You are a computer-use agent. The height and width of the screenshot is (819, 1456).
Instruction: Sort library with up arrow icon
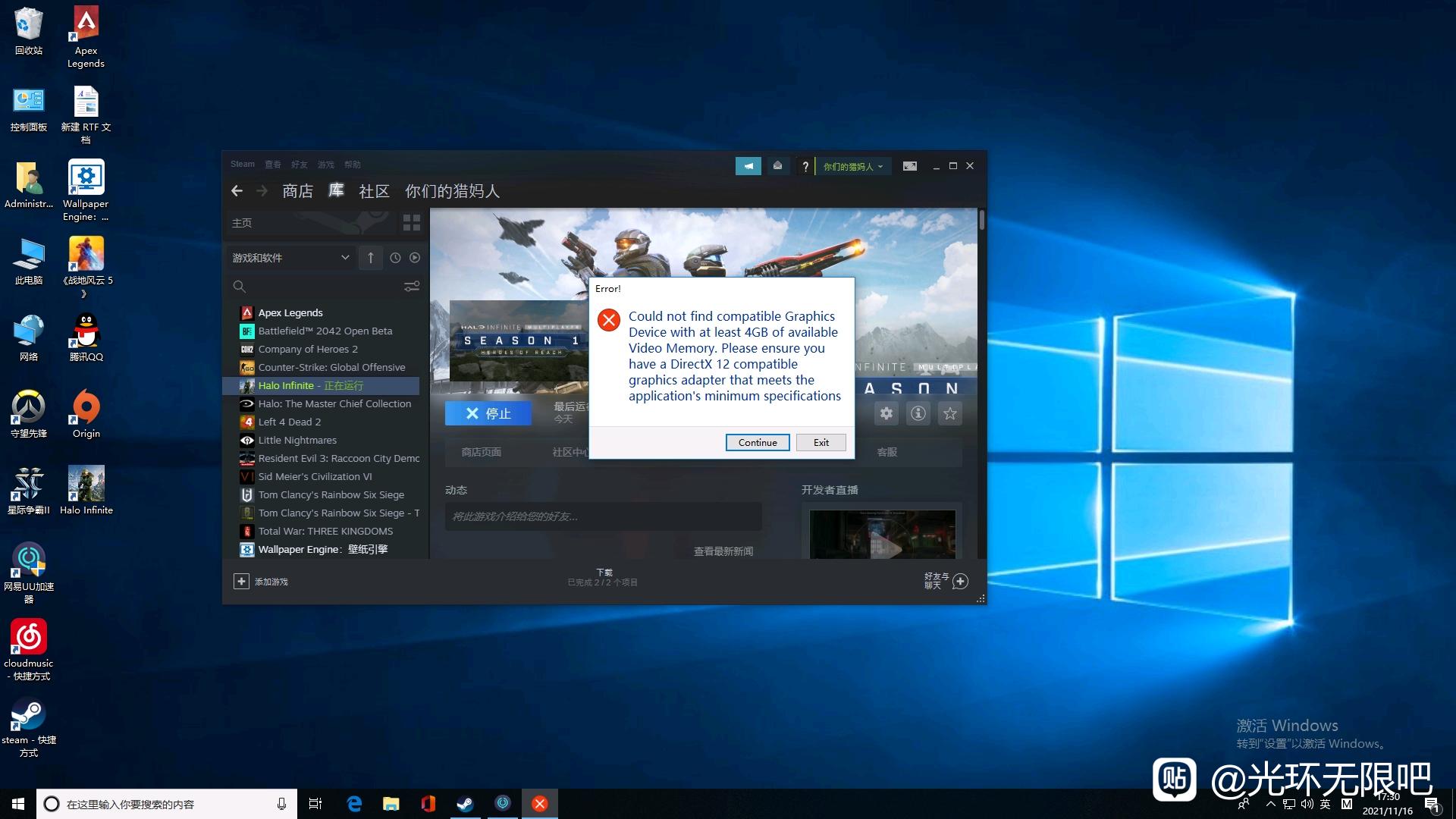[x=371, y=258]
